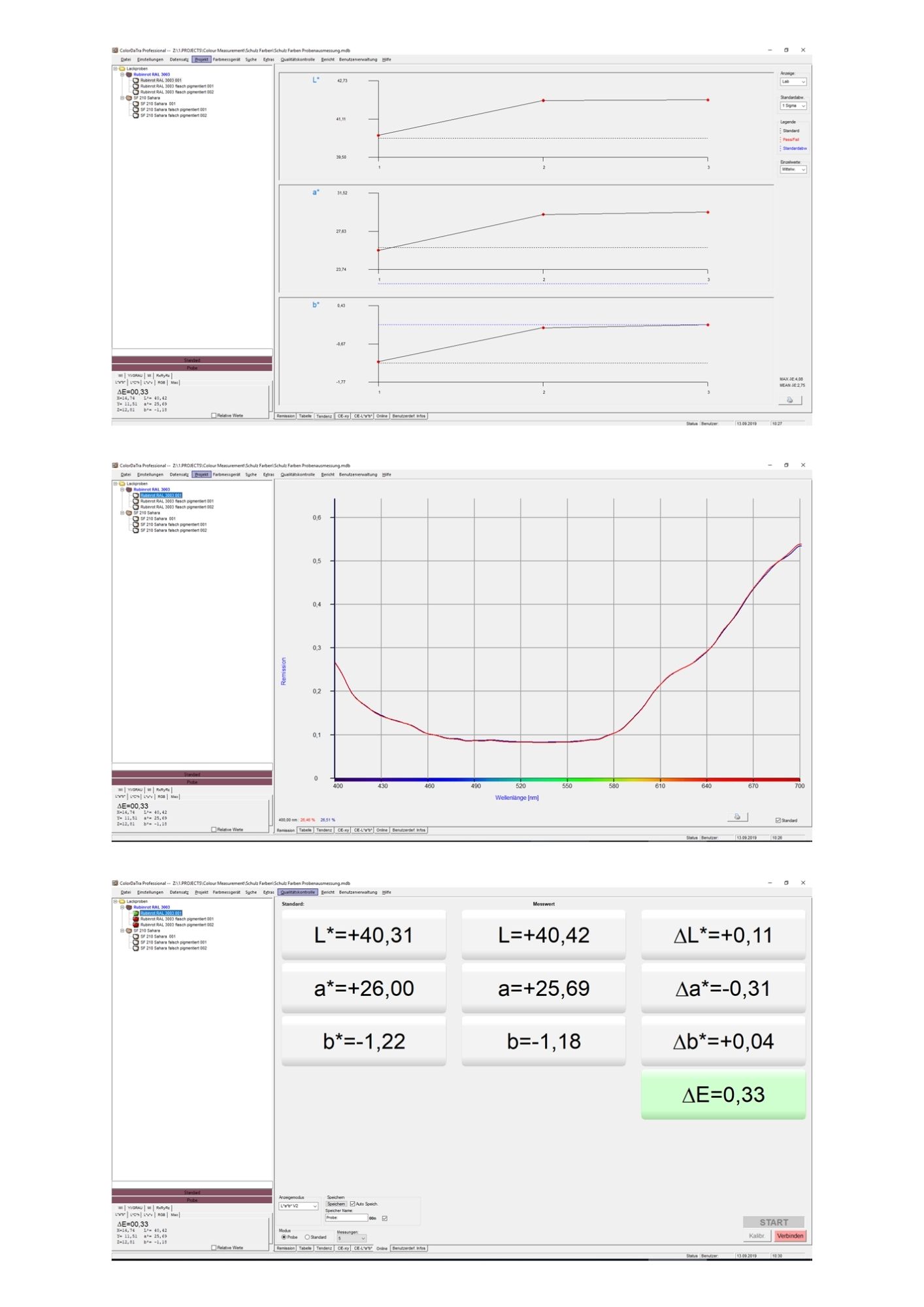Click green sample icon in the Qualitätskontrolle window tree
Screen dimensions: 924x1307
point(136,913)
